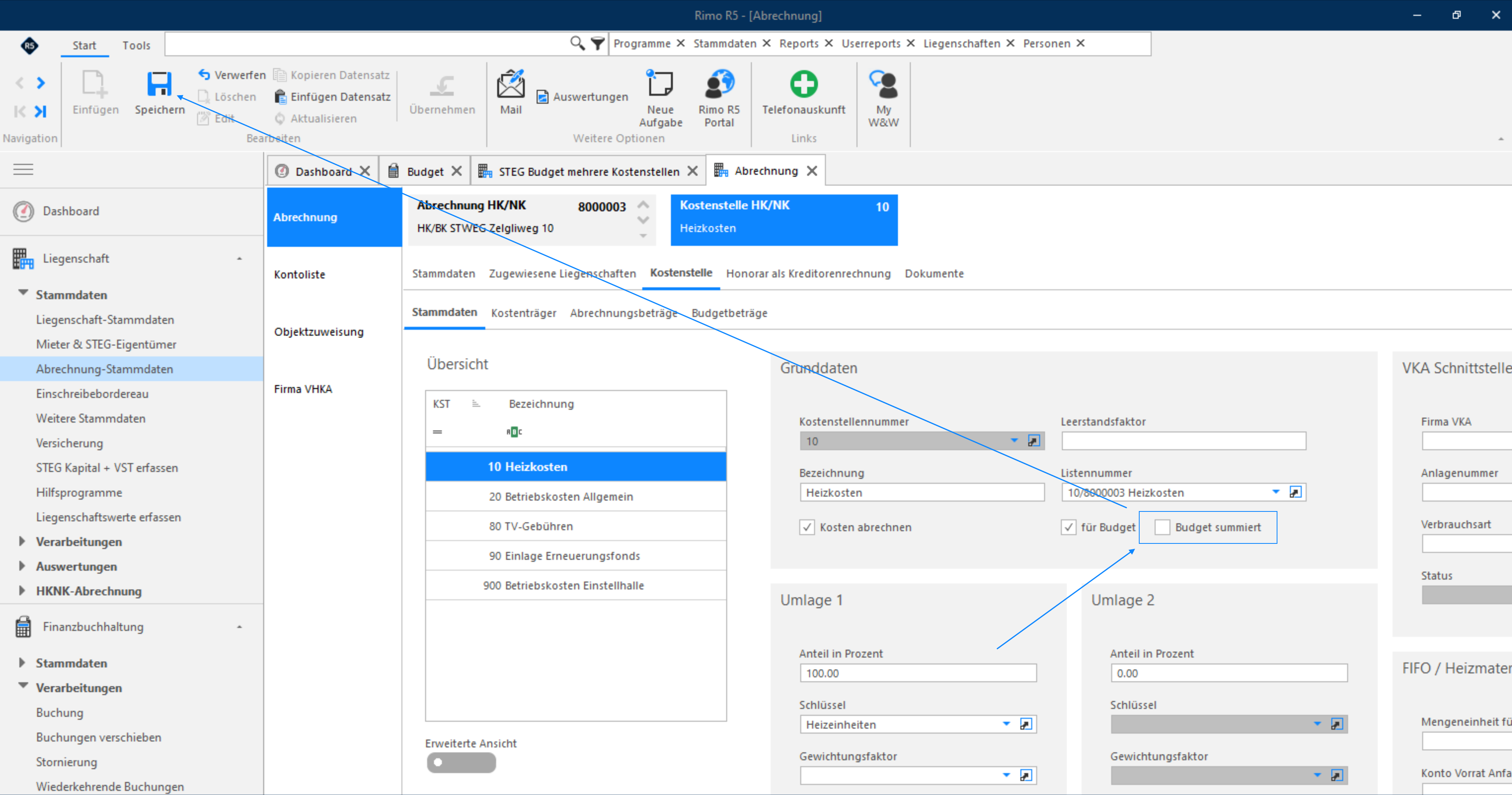Open Umlage 1 Schlüssel dropdown

pyautogui.click(x=1006, y=724)
